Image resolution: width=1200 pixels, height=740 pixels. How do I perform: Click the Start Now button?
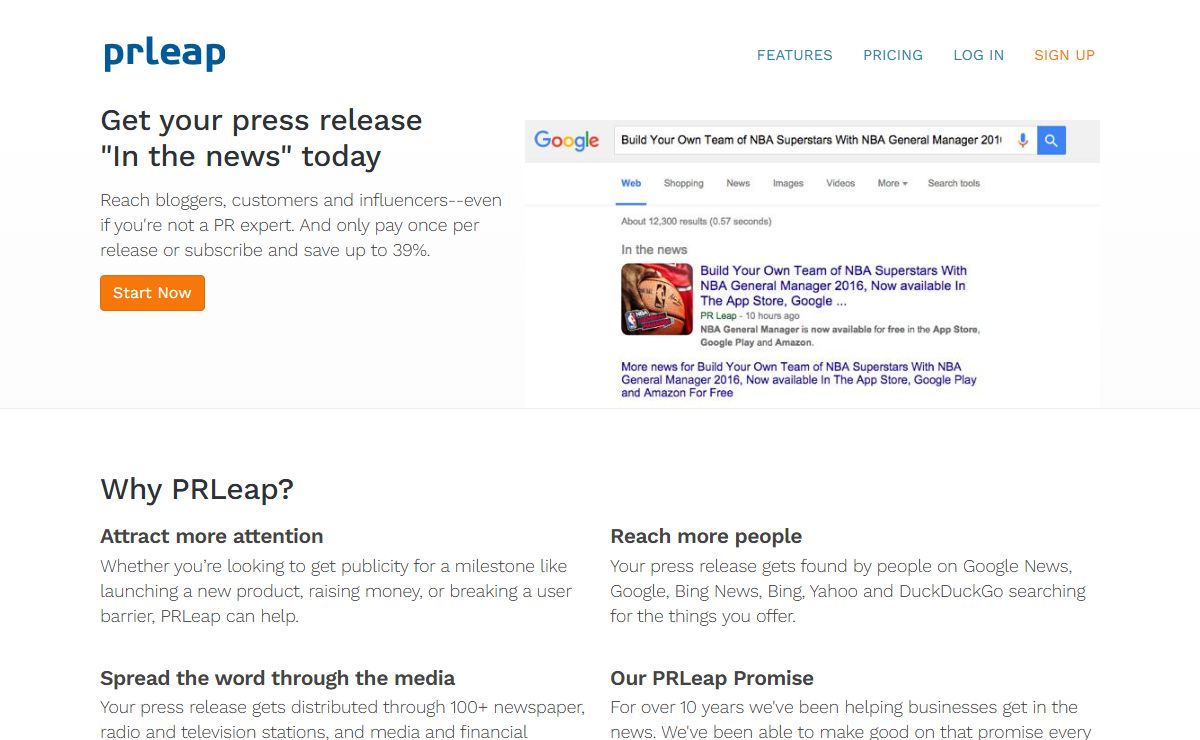click(x=152, y=293)
